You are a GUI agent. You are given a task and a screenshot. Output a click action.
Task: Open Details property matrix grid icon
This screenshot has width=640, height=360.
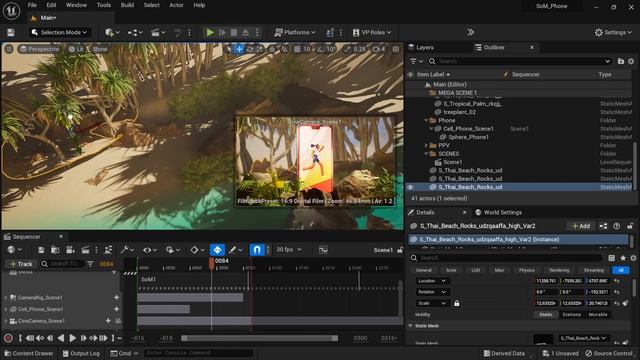click(x=611, y=258)
